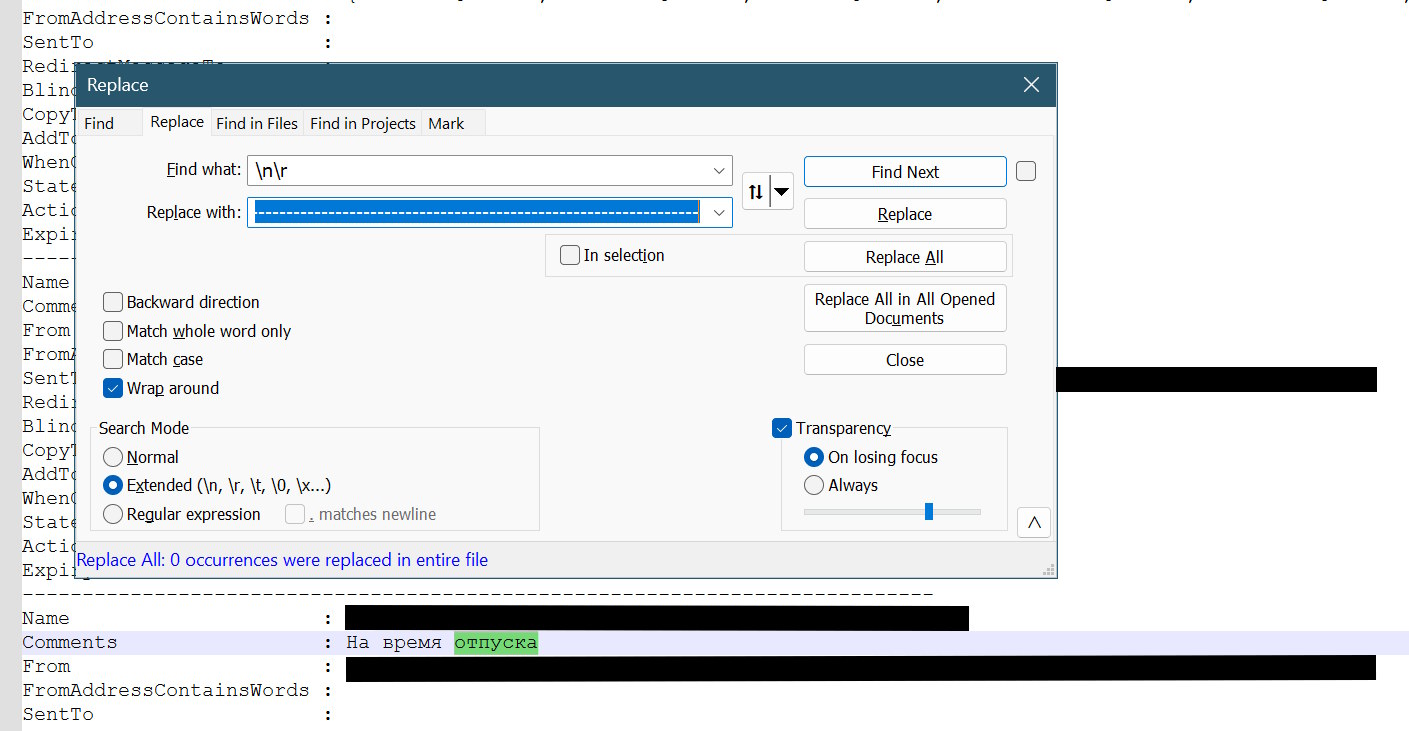Choose Regular expression search mode

click(x=113, y=514)
